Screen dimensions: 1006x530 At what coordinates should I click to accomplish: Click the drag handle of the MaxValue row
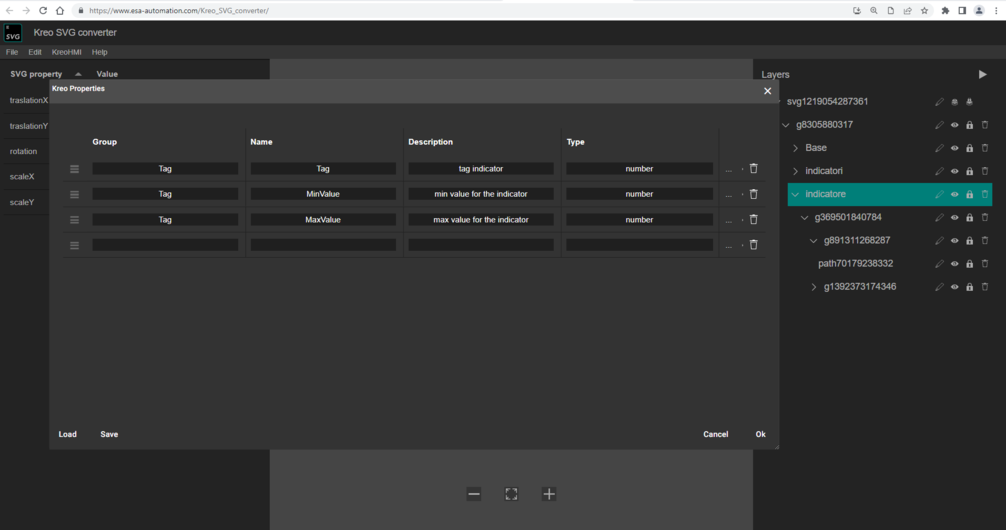(x=74, y=220)
